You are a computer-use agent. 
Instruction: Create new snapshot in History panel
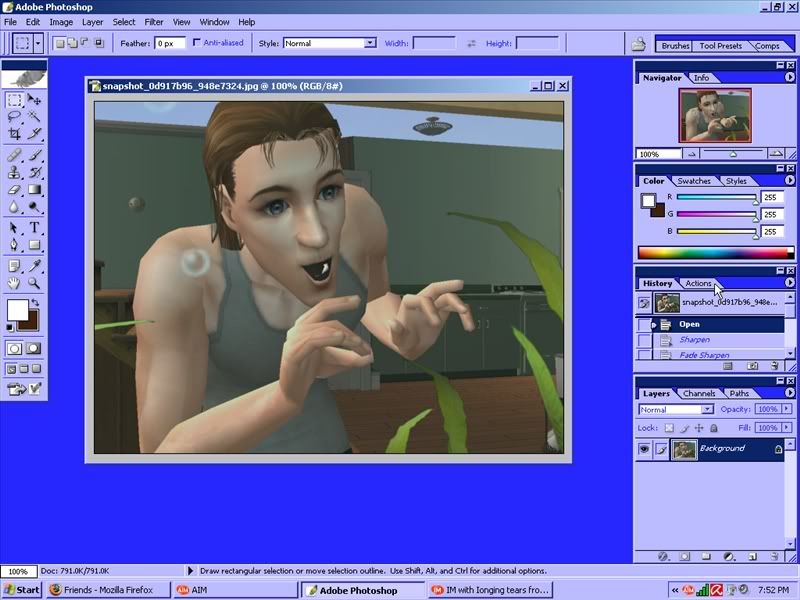(752, 366)
